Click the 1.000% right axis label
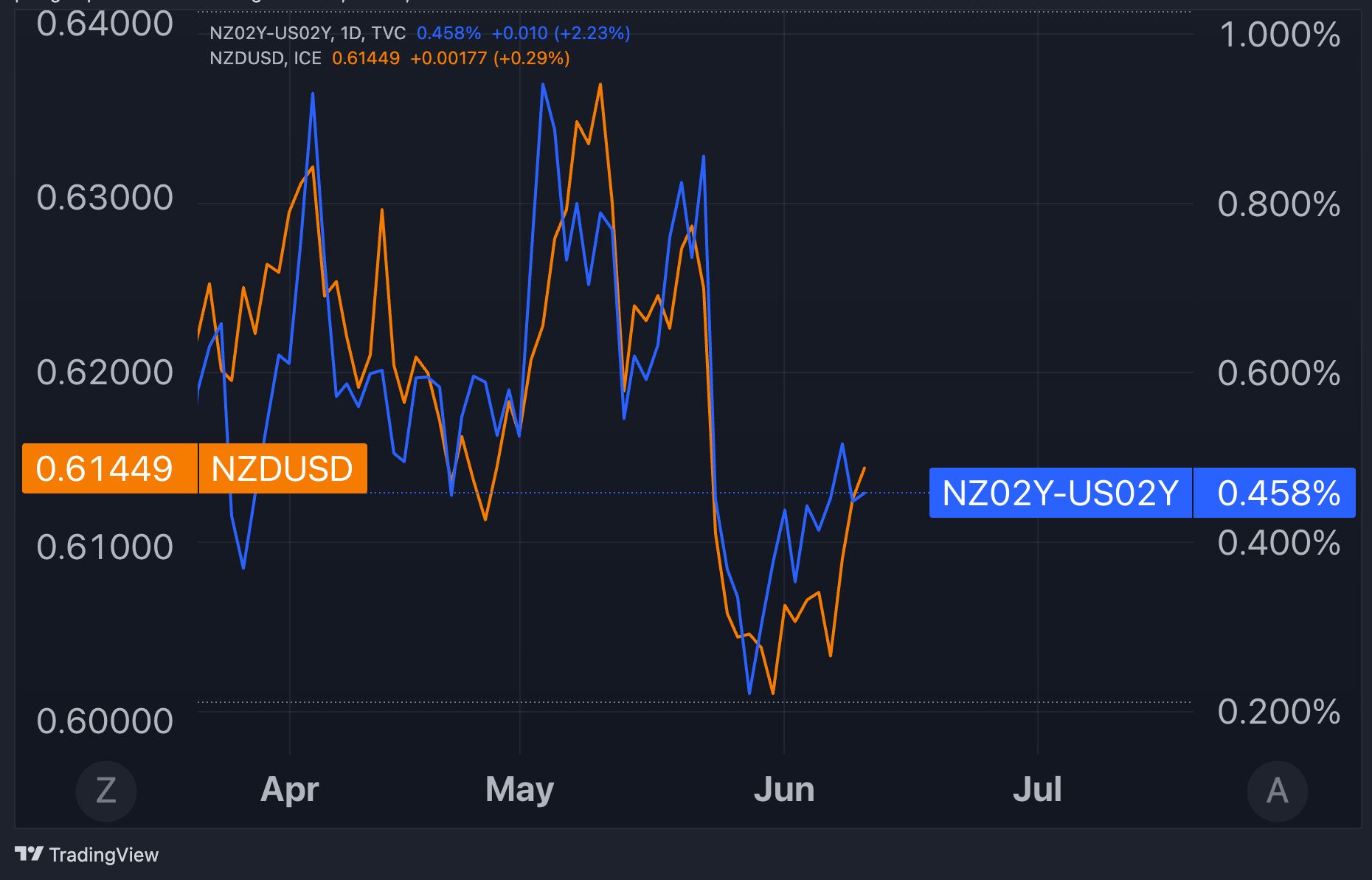Viewport: 1372px width, 880px height. (x=1279, y=35)
